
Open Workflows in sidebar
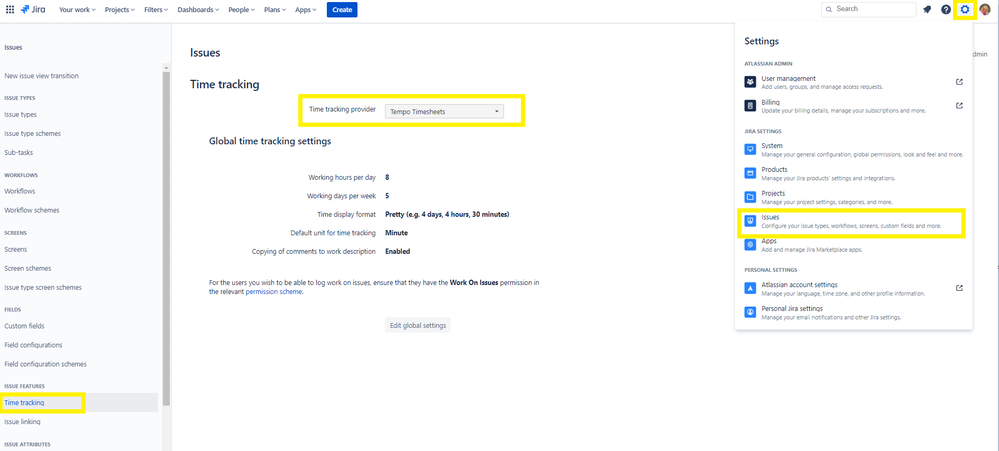click(20, 191)
